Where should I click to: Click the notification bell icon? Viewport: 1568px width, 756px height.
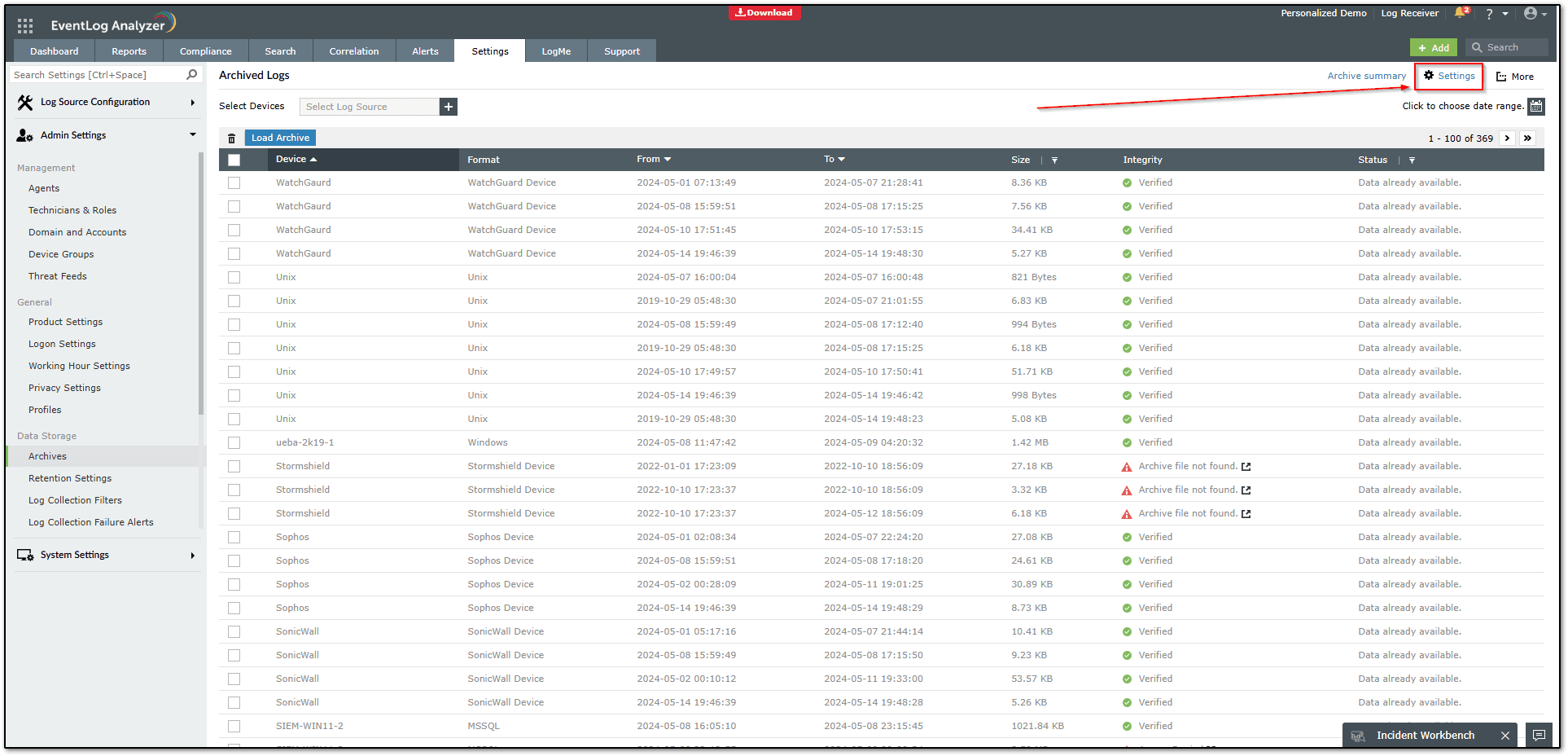tap(1460, 13)
